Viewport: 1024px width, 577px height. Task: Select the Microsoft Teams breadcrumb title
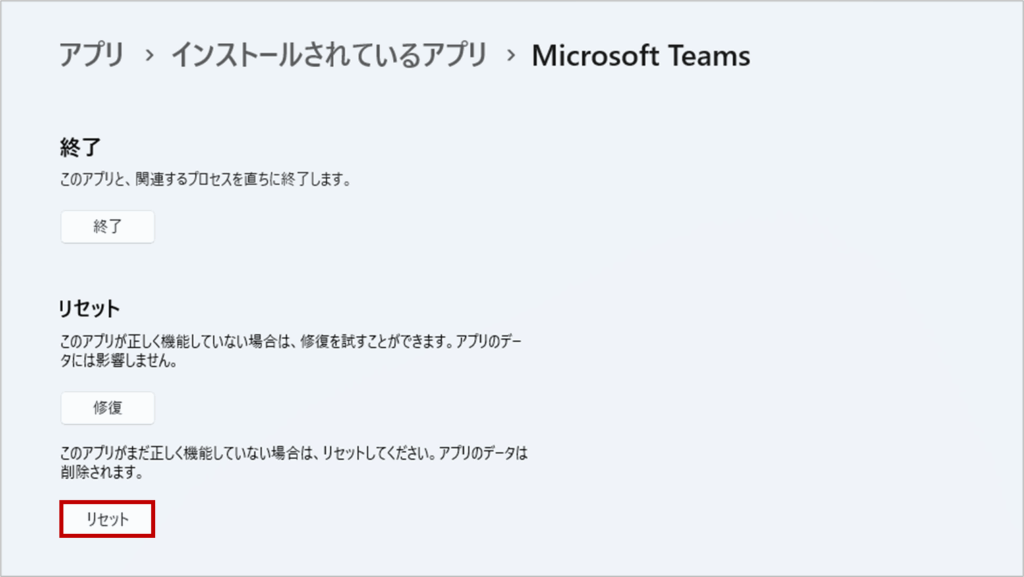641,55
